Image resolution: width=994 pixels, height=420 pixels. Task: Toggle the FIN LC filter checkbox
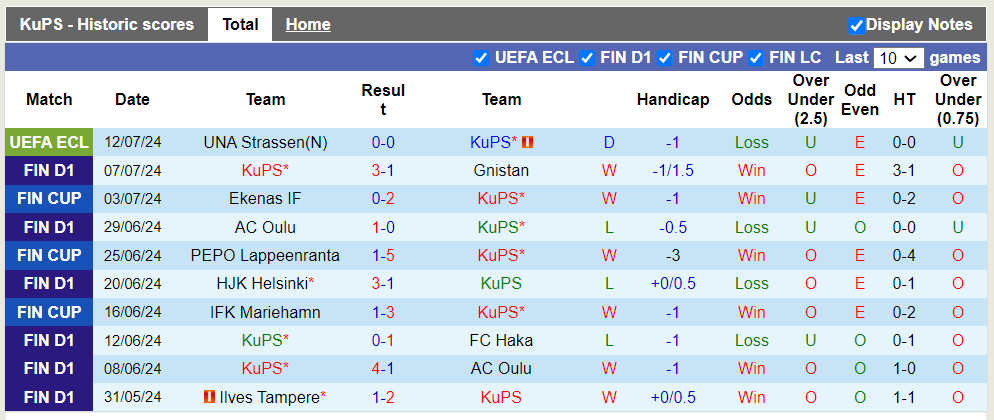pyautogui.click(x=756, y=58)
